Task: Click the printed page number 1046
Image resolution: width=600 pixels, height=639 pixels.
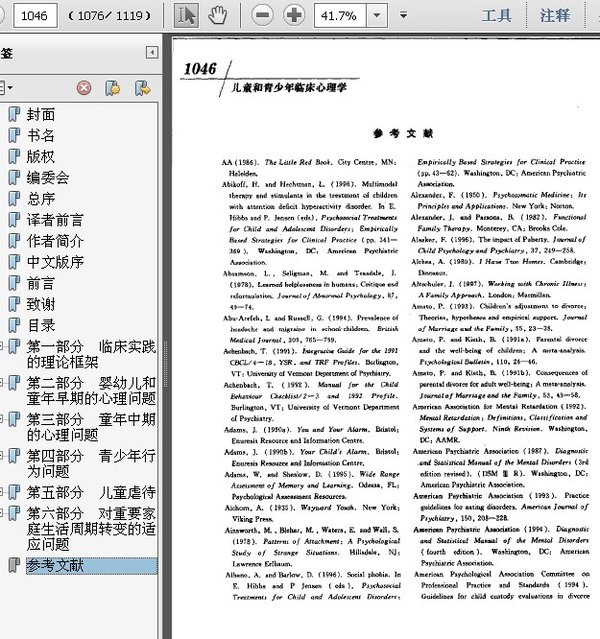Action: 200,69
